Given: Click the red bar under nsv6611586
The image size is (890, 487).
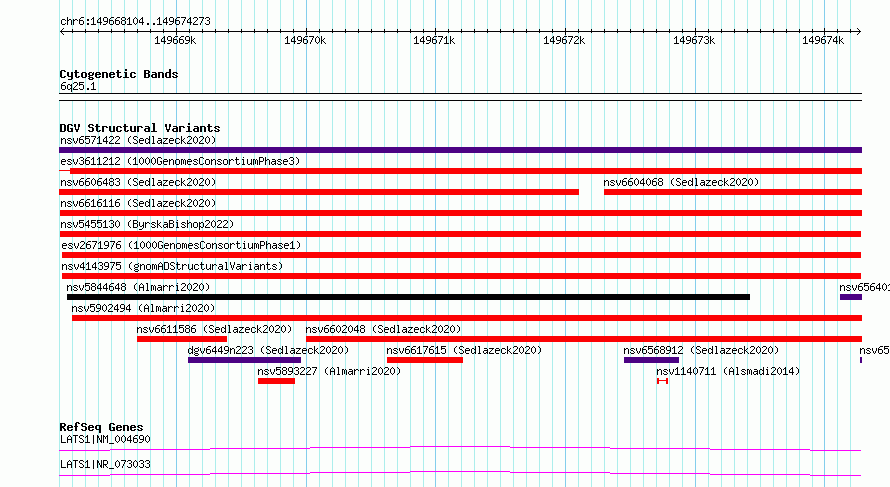Looking at the screenshot, I should (x=182, y=339).
